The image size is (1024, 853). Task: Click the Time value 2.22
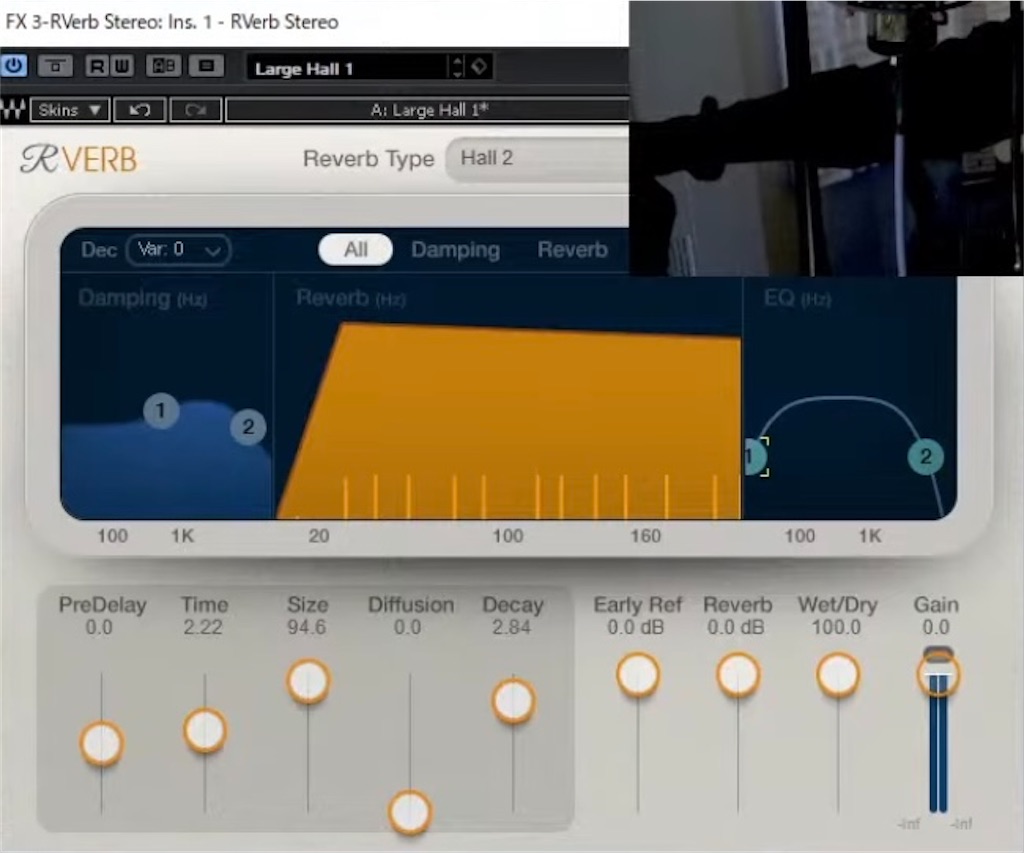[202, 628]
